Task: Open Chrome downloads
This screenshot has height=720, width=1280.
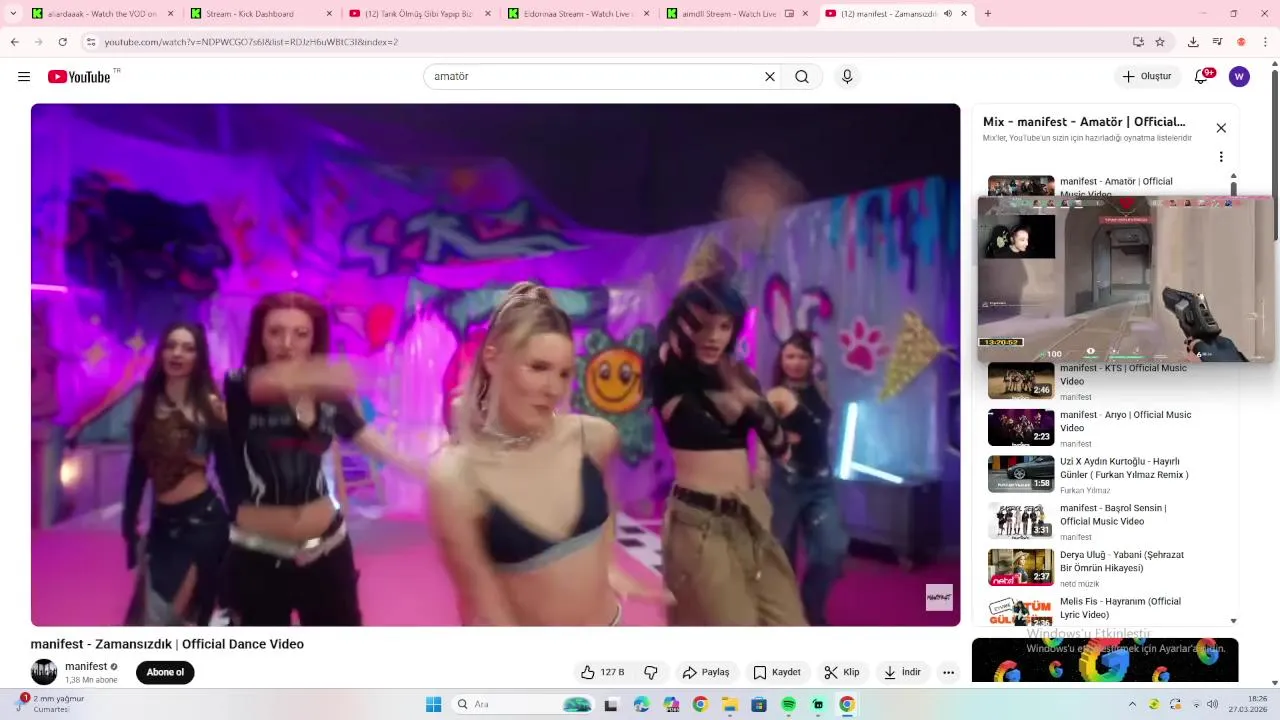Action: click(x=1193, y=42)
